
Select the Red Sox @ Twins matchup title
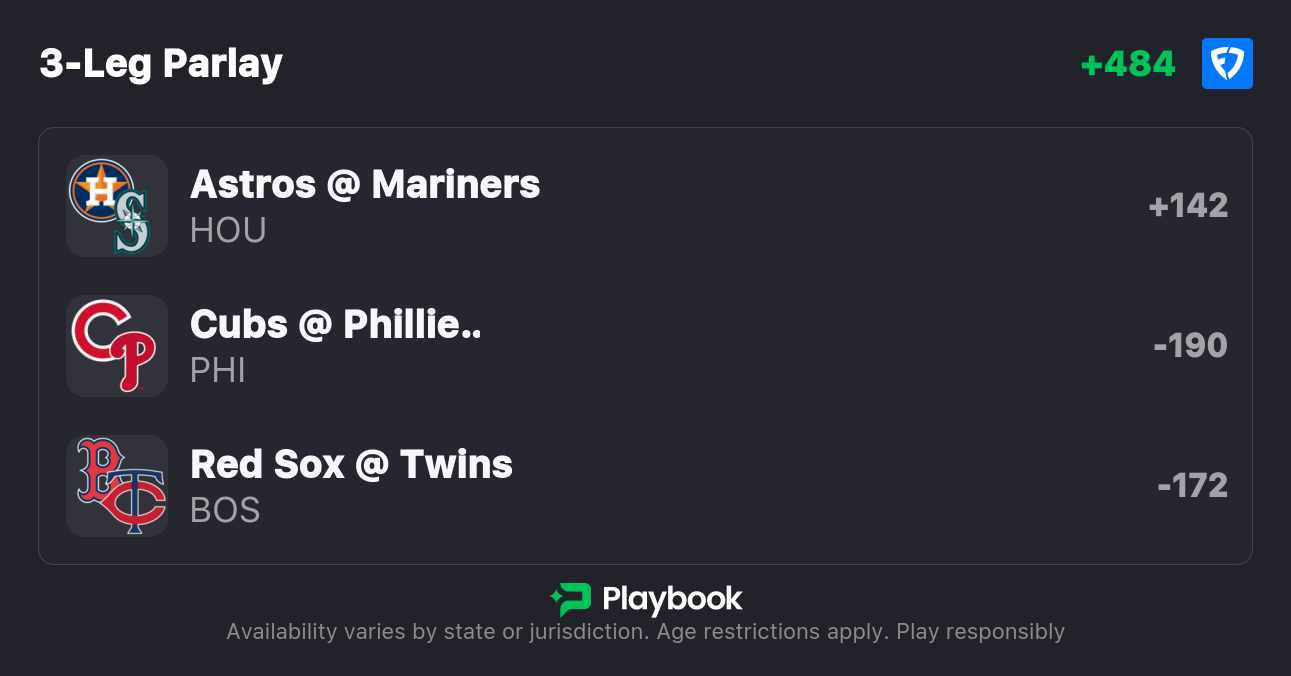click(351, 465)
